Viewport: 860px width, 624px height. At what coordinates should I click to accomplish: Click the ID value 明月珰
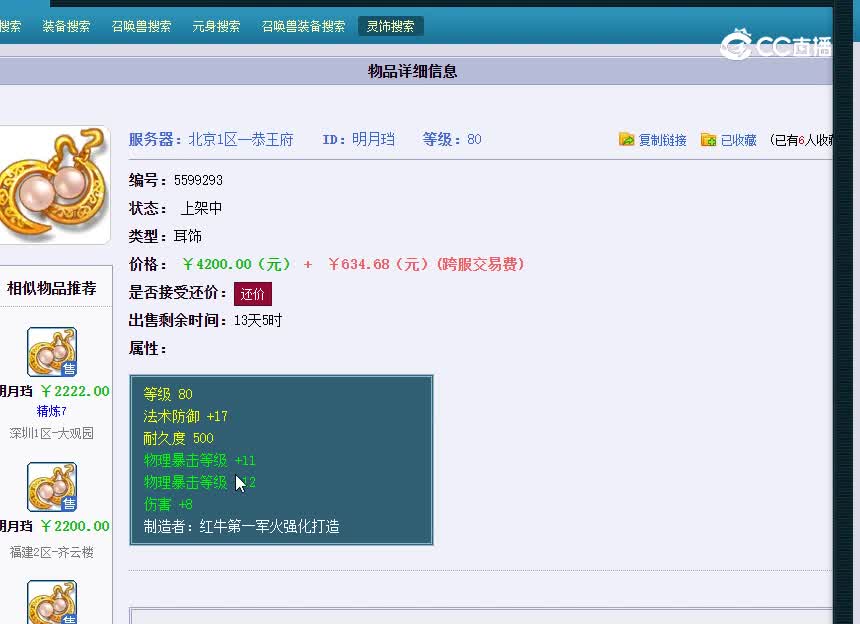tap(373, 139)
